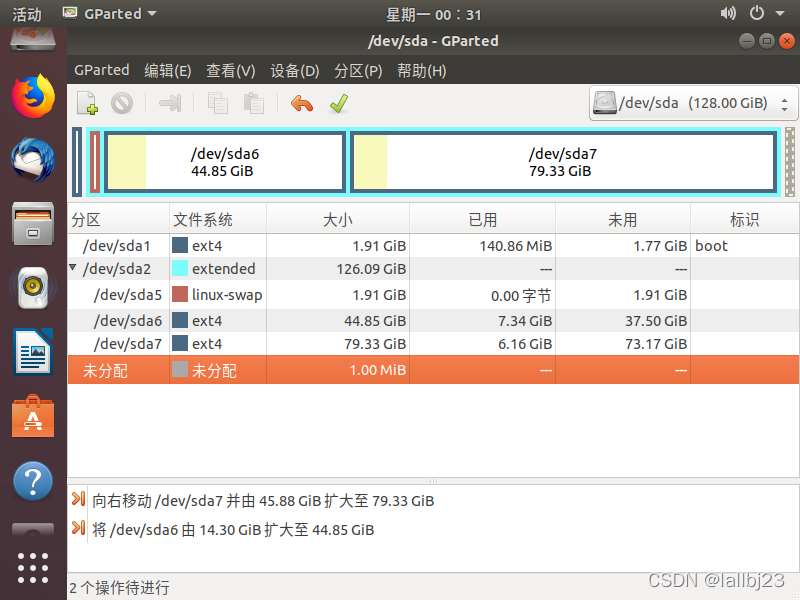800x600 pixels.
Task: Select the /dev/sda6 partition row
Action: point(433,321)
